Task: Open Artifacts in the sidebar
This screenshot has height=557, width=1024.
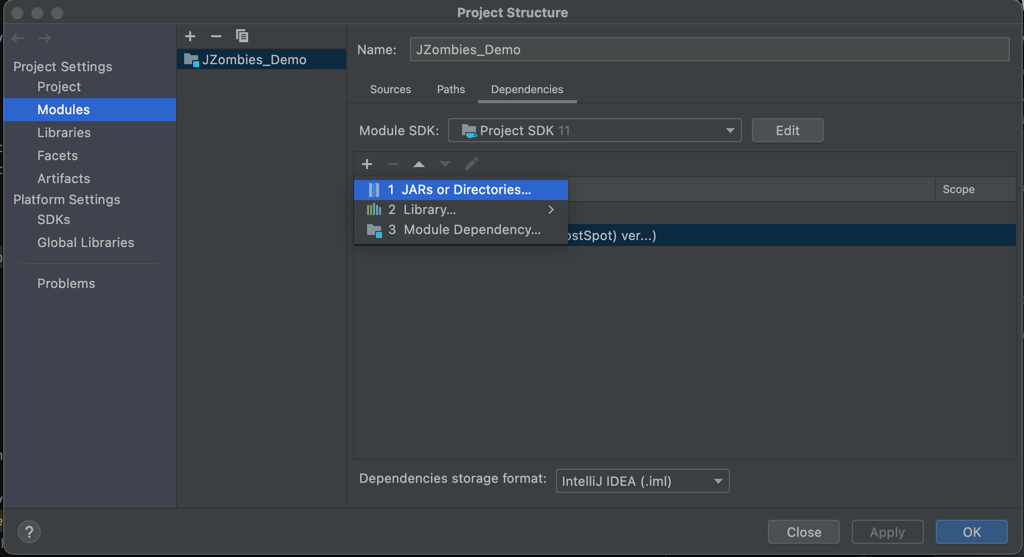Action: click(x=63, y=178)
